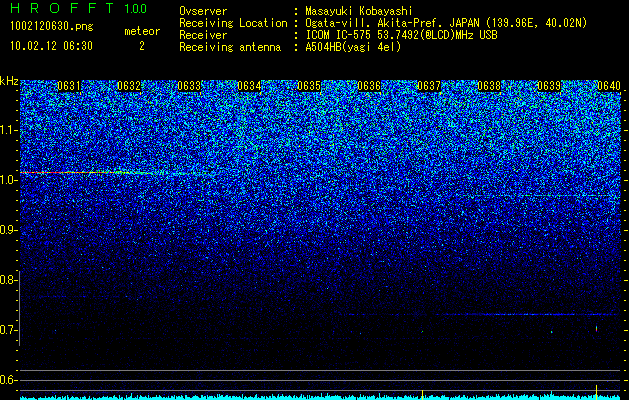
Task: Click the 'Ovserver' field label
Action: (x=203, y=11)
